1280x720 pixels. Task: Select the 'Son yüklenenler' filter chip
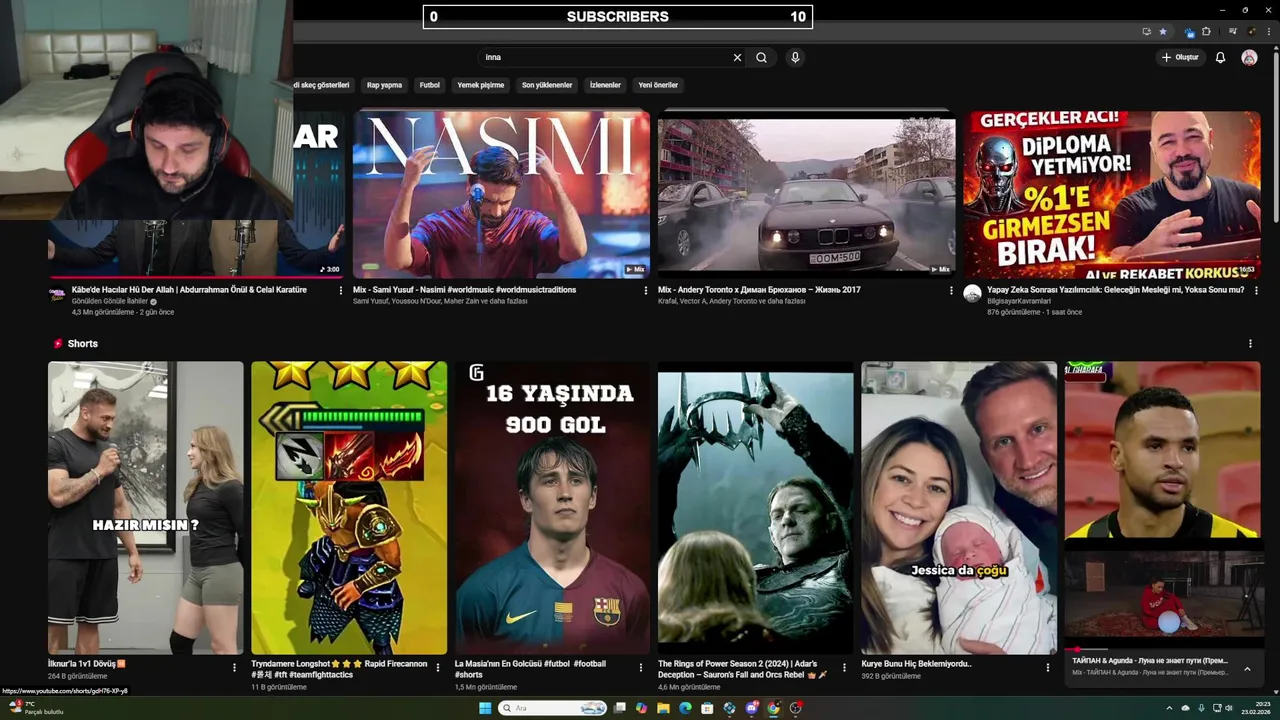tap(547, 85)
